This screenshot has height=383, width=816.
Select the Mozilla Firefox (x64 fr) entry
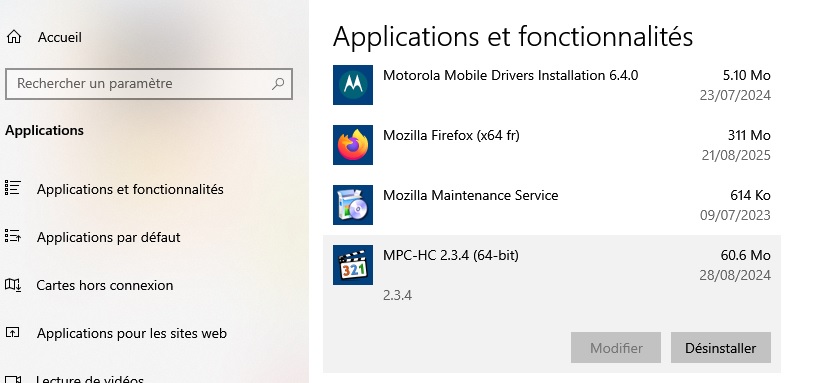pos(552,145)
